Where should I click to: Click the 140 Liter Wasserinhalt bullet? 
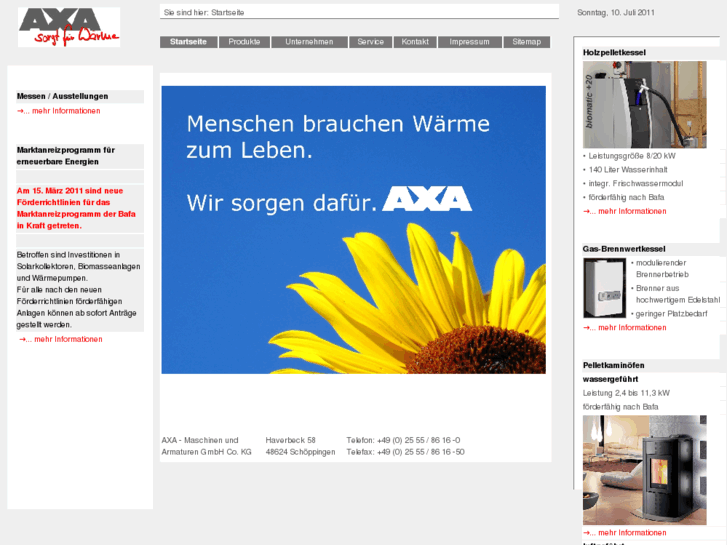click(x=625, y=170)
